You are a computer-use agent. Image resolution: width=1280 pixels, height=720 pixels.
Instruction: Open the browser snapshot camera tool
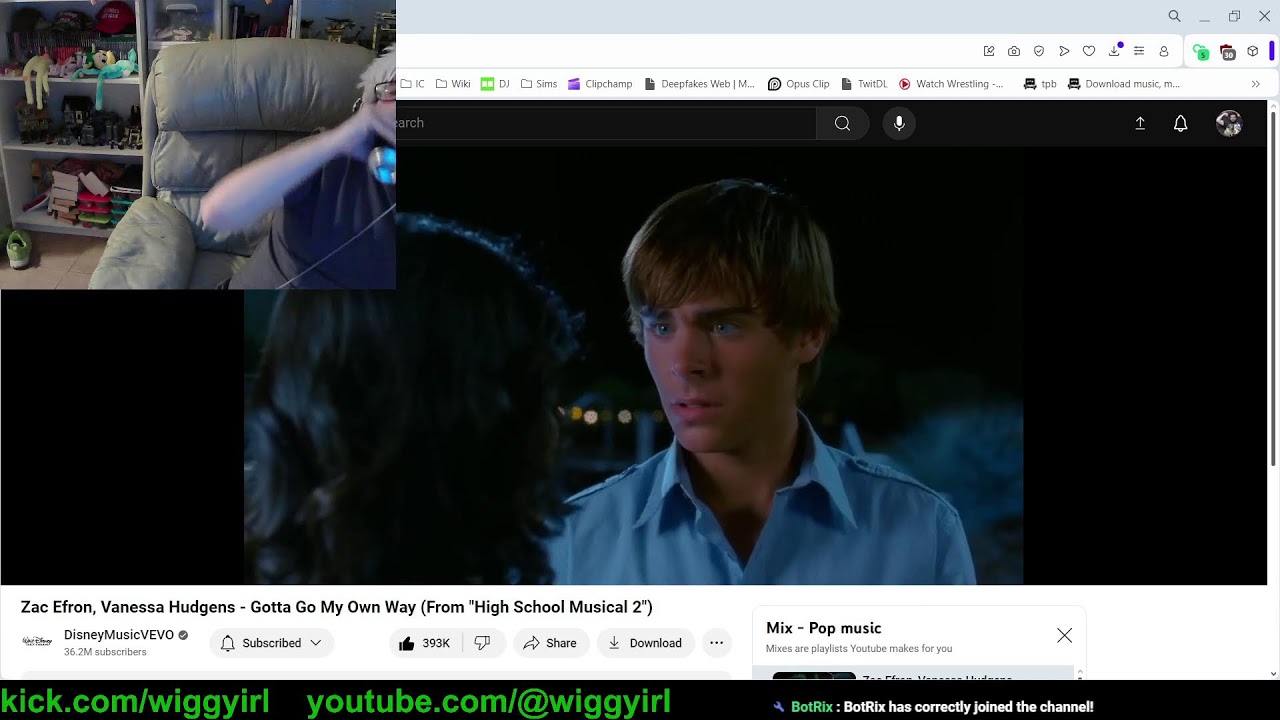point(1014,51)
